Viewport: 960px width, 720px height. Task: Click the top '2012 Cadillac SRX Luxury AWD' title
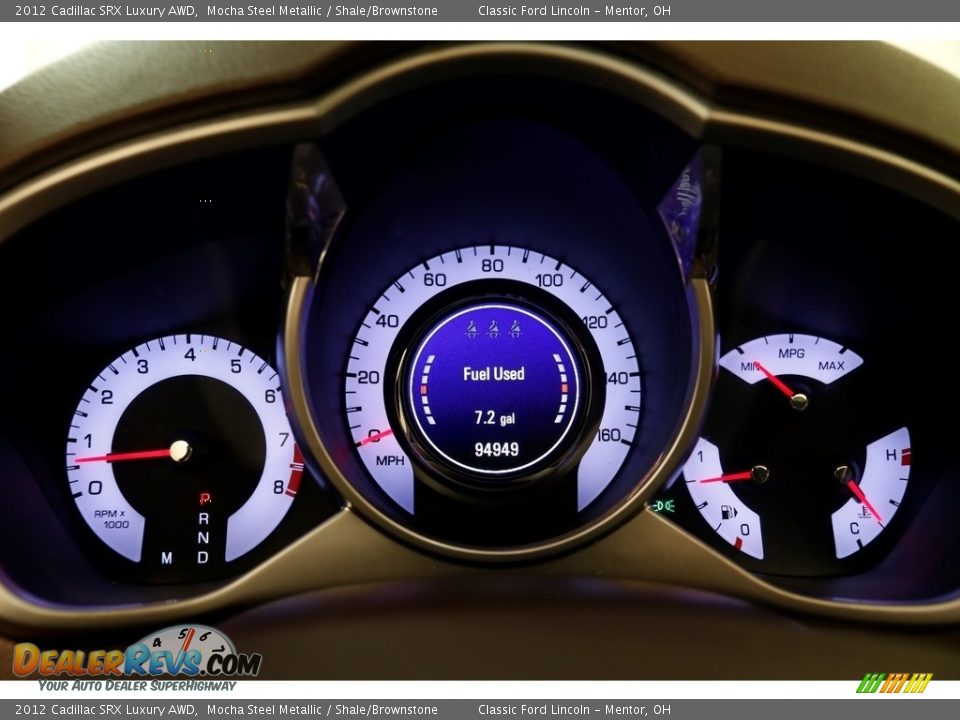point(105,11)
